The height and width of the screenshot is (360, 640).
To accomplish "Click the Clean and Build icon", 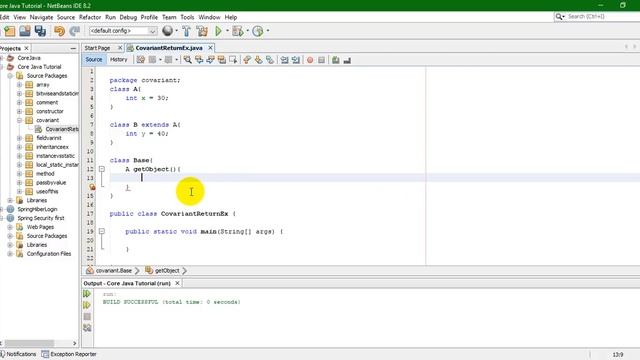I will pyautogui.click(x=202, y=31).
